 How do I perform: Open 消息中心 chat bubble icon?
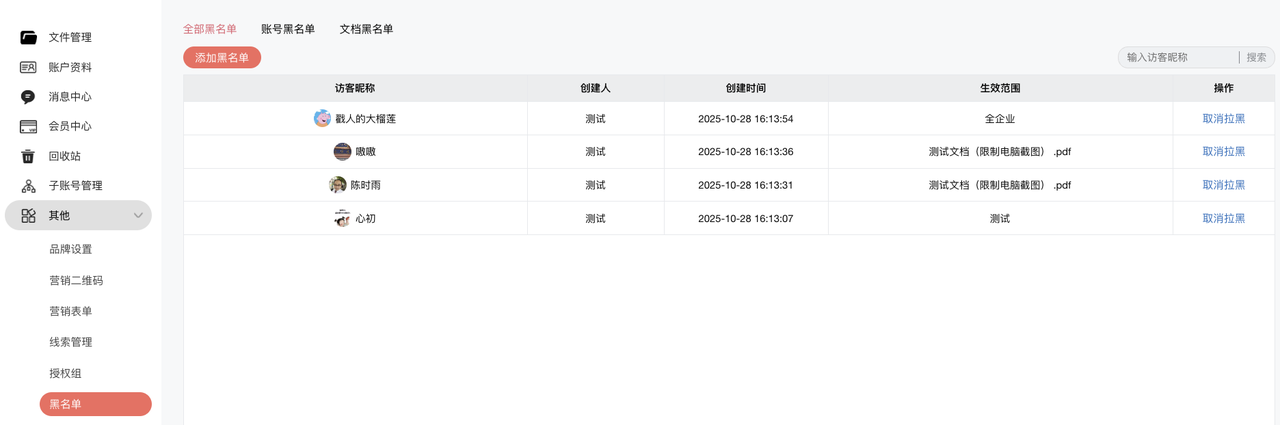click(28, 97)
